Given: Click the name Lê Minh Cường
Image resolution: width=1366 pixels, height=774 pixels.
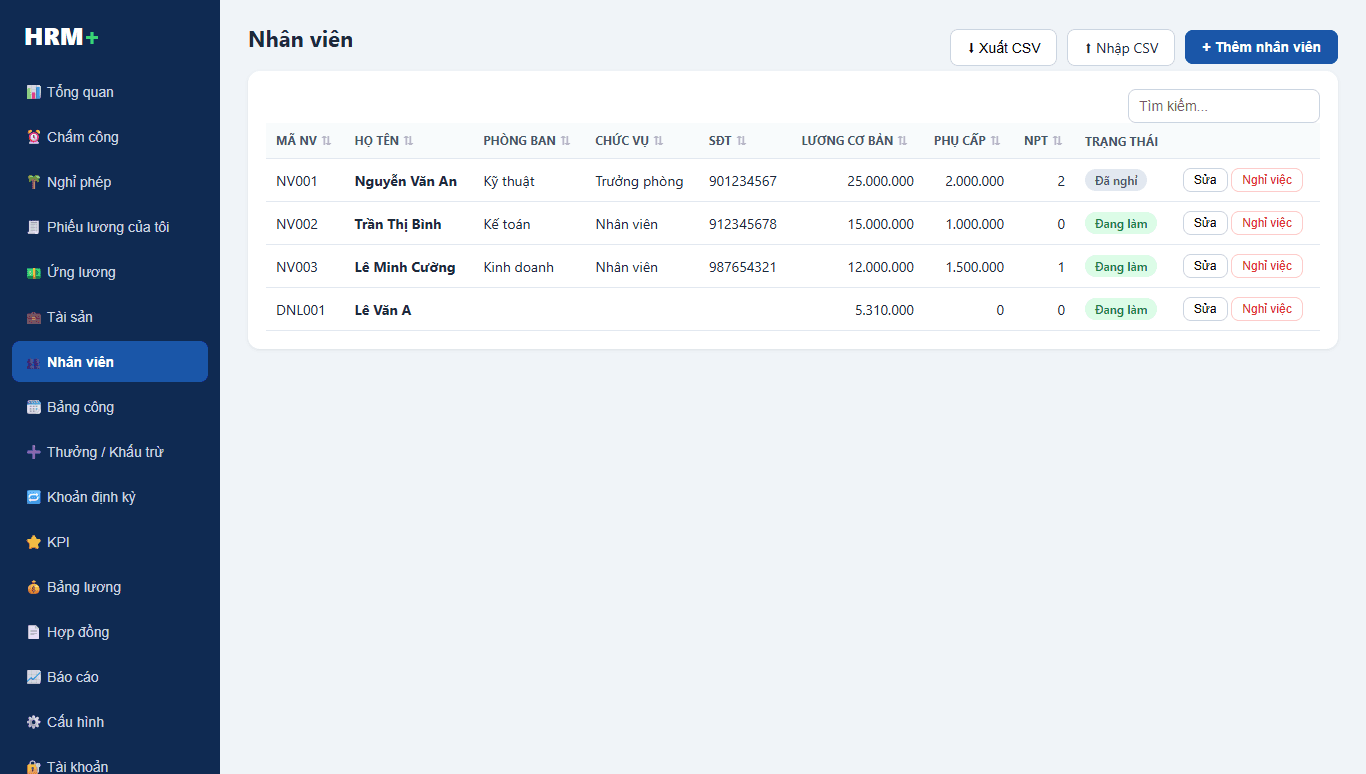Looking at the screenshot, I should coord(405,267).
